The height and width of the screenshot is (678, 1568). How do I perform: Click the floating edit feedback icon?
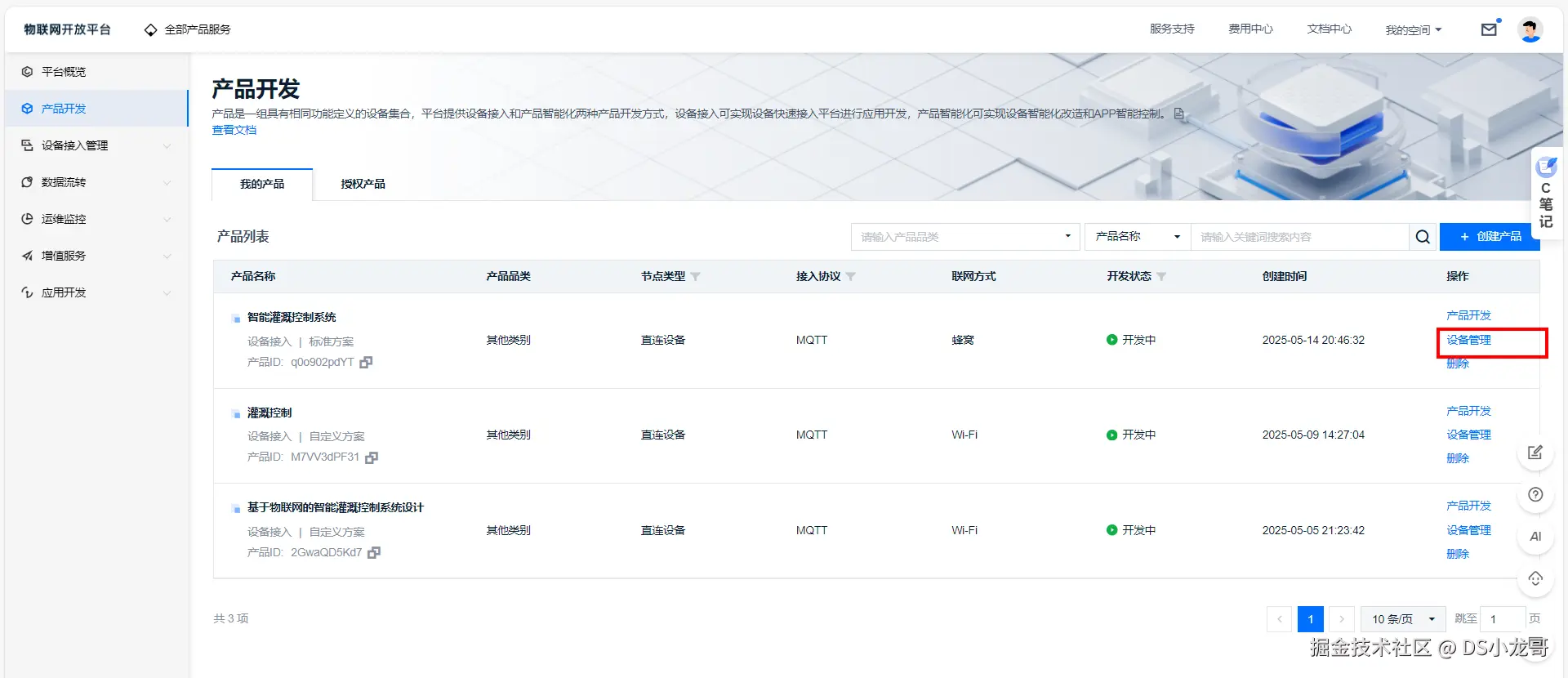point(1535,453)
